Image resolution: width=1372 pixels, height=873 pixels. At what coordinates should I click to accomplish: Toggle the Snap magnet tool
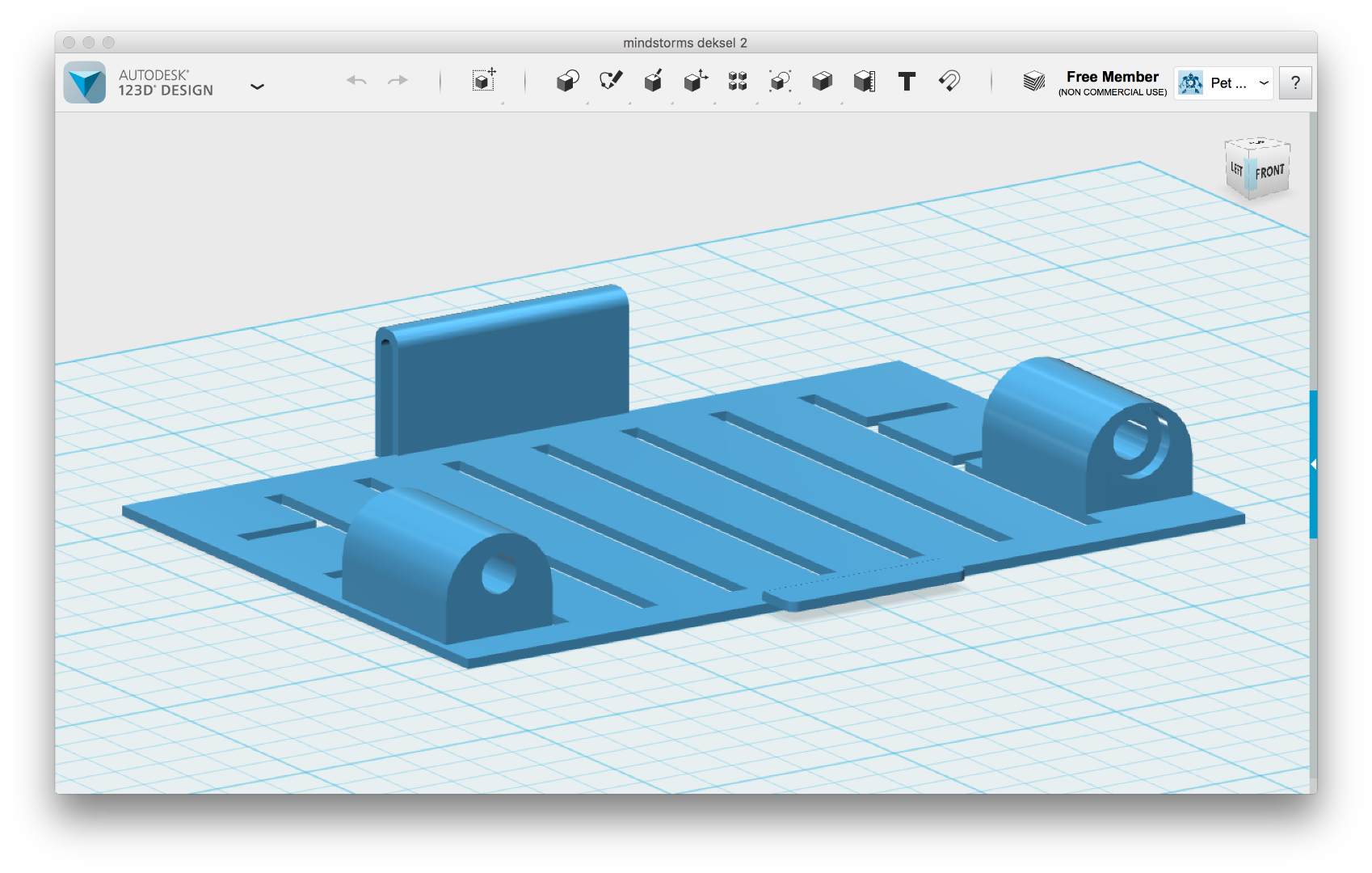pyautogui.click(x=949, y=81)
